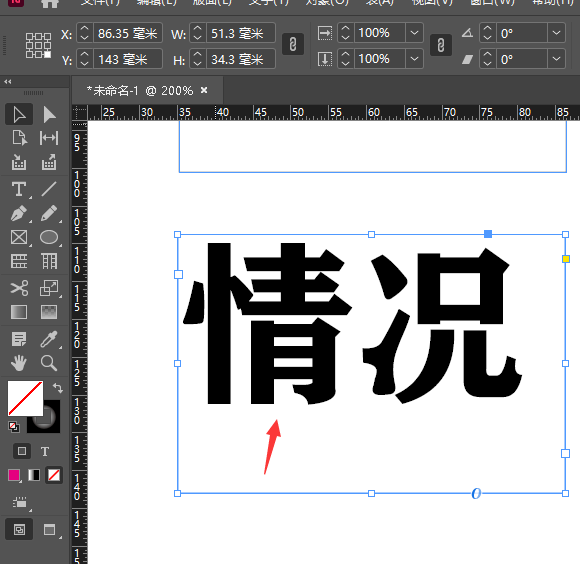This screenshot has height=564, width=580.
Task: Apply solid color to selection
Action: pos(14,475)
